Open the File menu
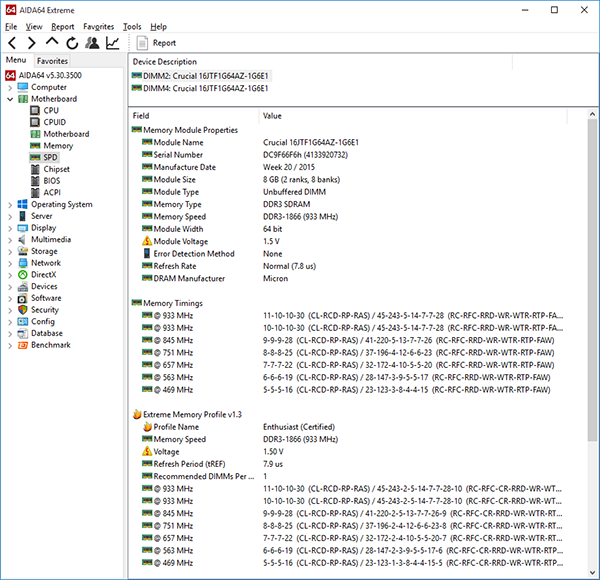Image resolution: width=600 pixels, height=580 pixels. click(x=11, y=27)
